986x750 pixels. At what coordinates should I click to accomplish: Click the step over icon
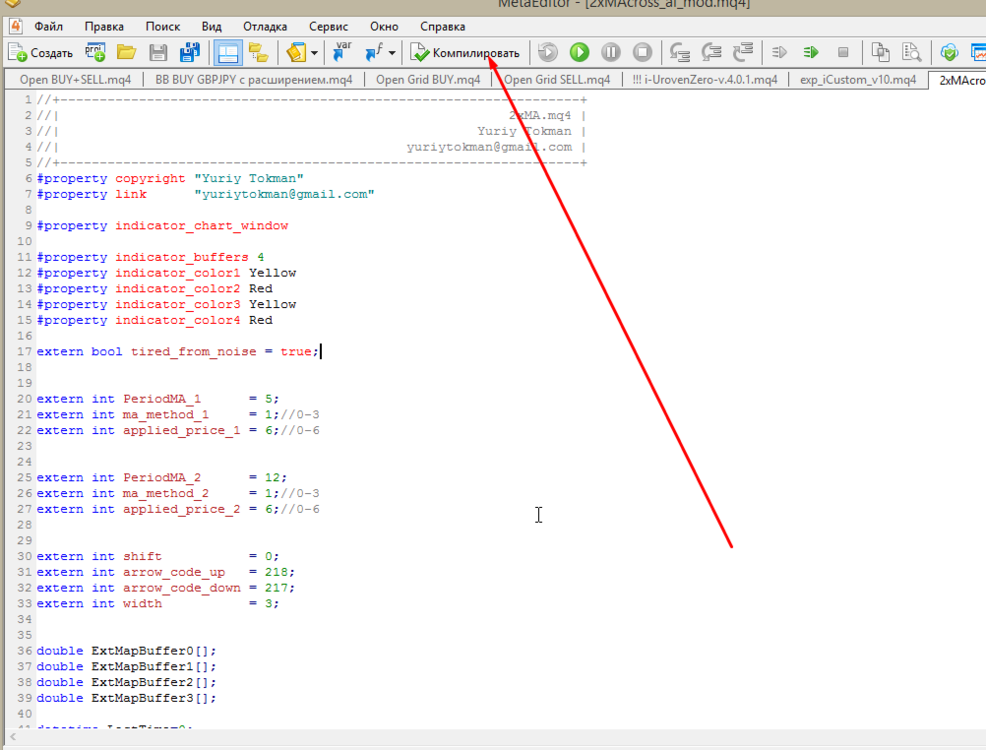tap(711, 52)
